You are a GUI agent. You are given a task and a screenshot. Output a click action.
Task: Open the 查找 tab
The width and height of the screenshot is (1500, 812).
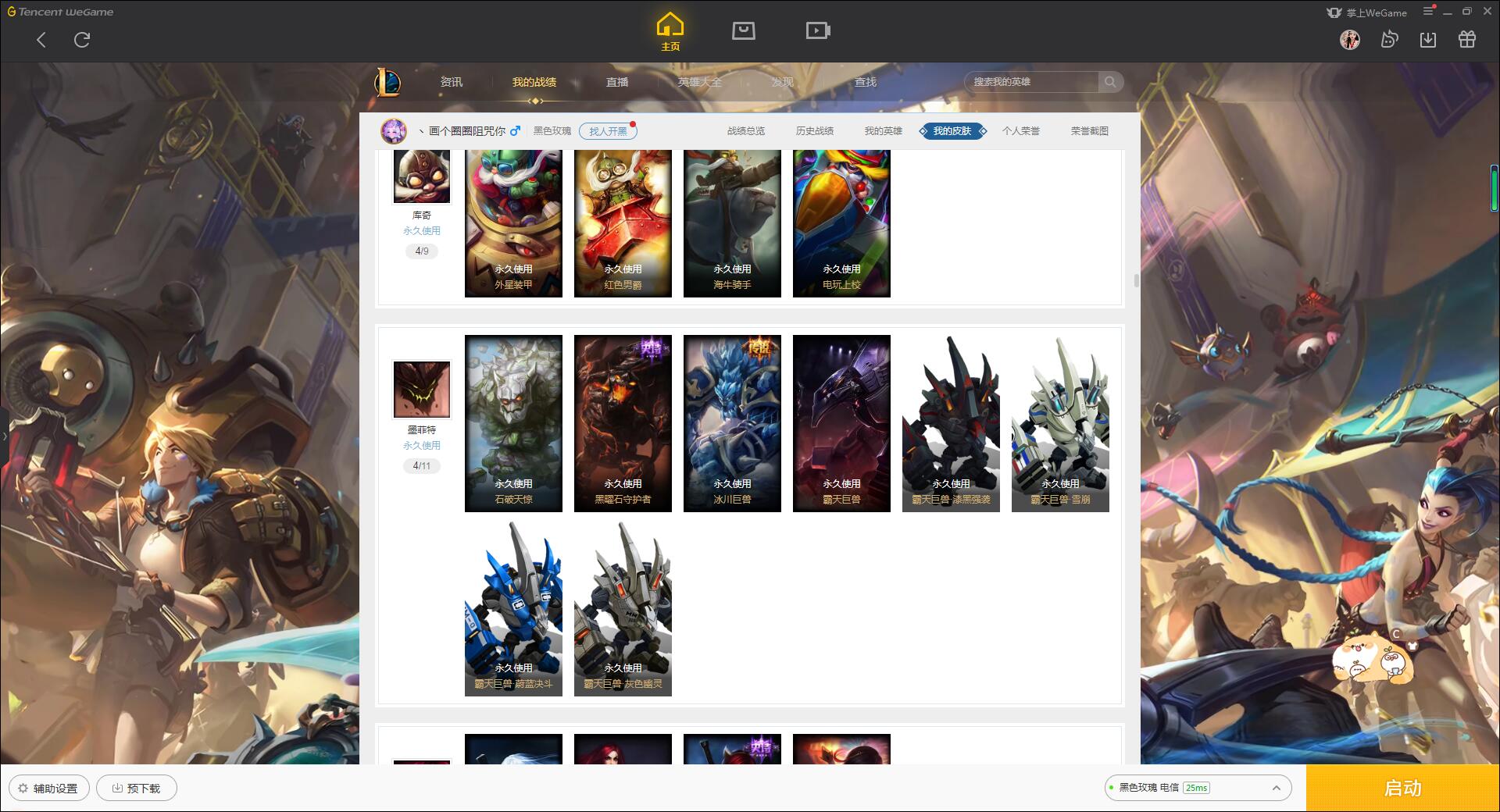click(866, 82)
